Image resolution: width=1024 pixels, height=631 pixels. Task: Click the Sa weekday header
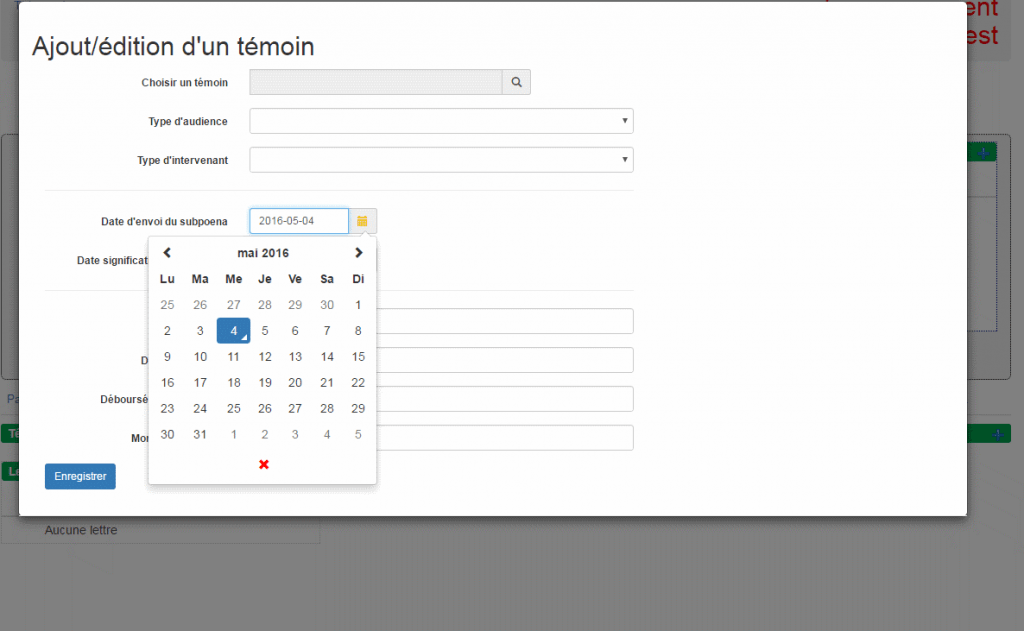(x=327, y=279)
